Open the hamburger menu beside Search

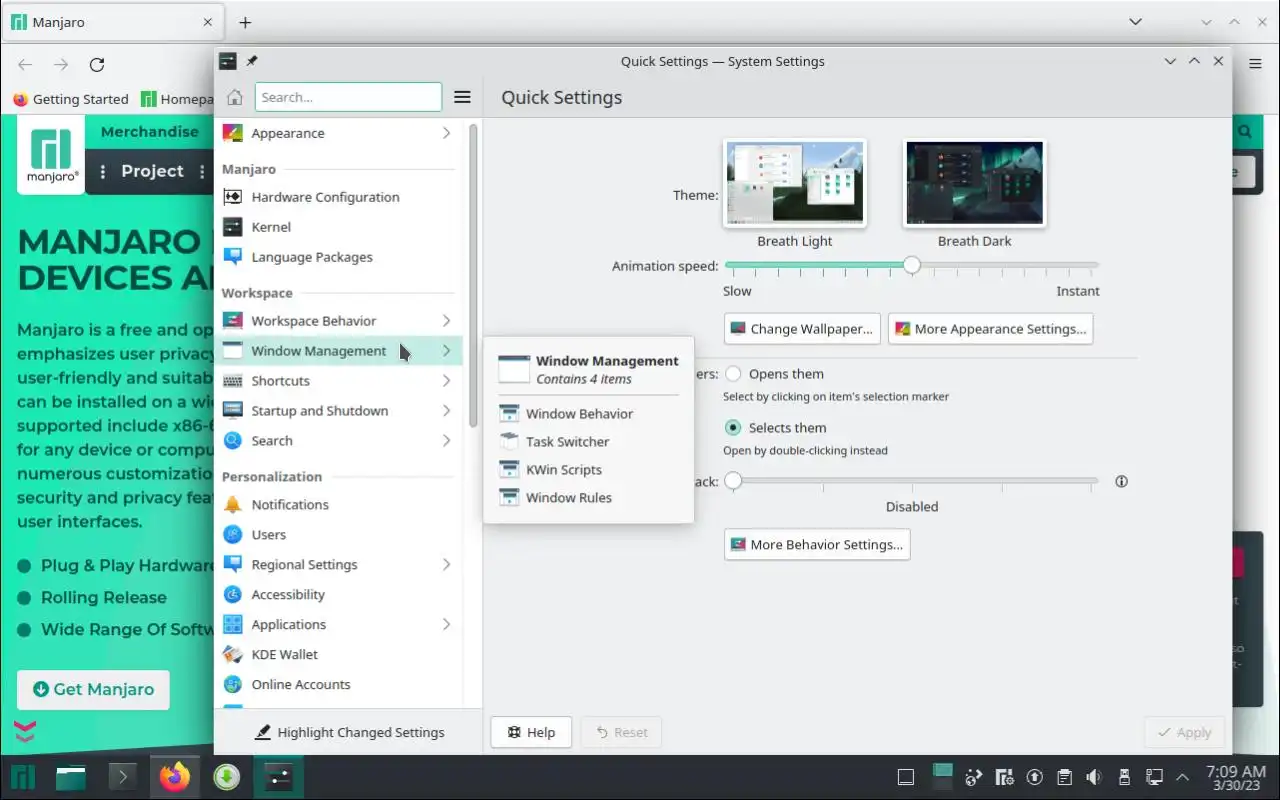[462, 97]
